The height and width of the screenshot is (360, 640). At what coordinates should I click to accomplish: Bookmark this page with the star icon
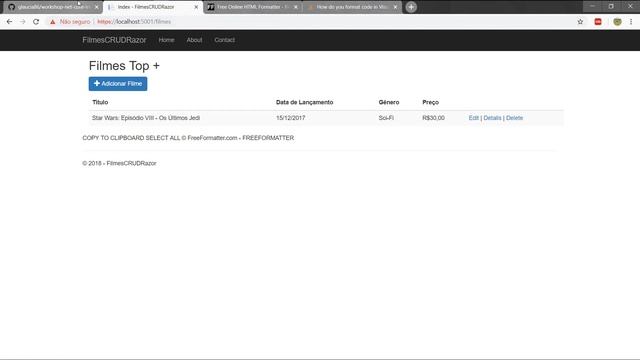click(580, 22)
